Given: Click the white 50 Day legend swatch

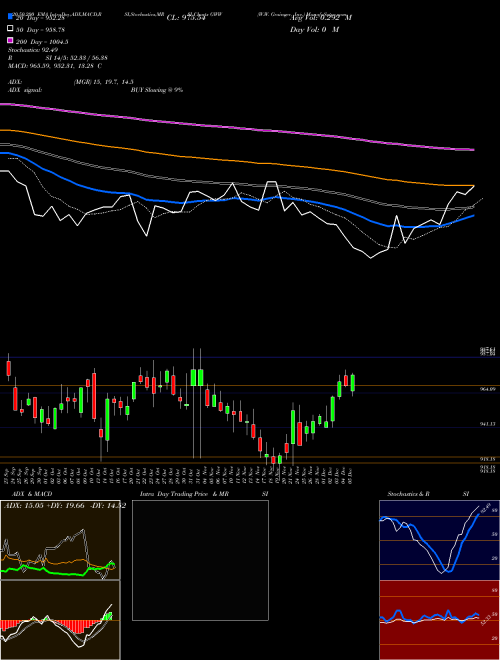Looking at the screenshot, I should click(x=10, y=29).
